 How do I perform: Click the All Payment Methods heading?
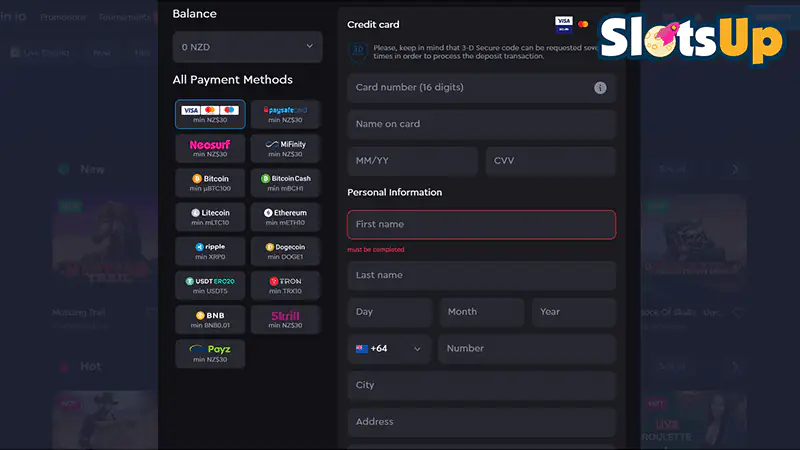233,80
